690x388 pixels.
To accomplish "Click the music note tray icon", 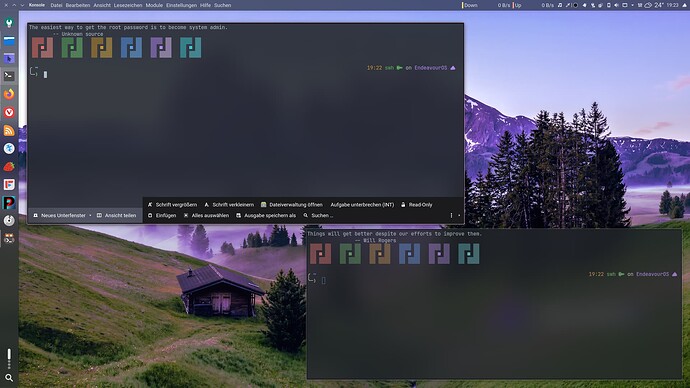I will click(x=560, y=5).
